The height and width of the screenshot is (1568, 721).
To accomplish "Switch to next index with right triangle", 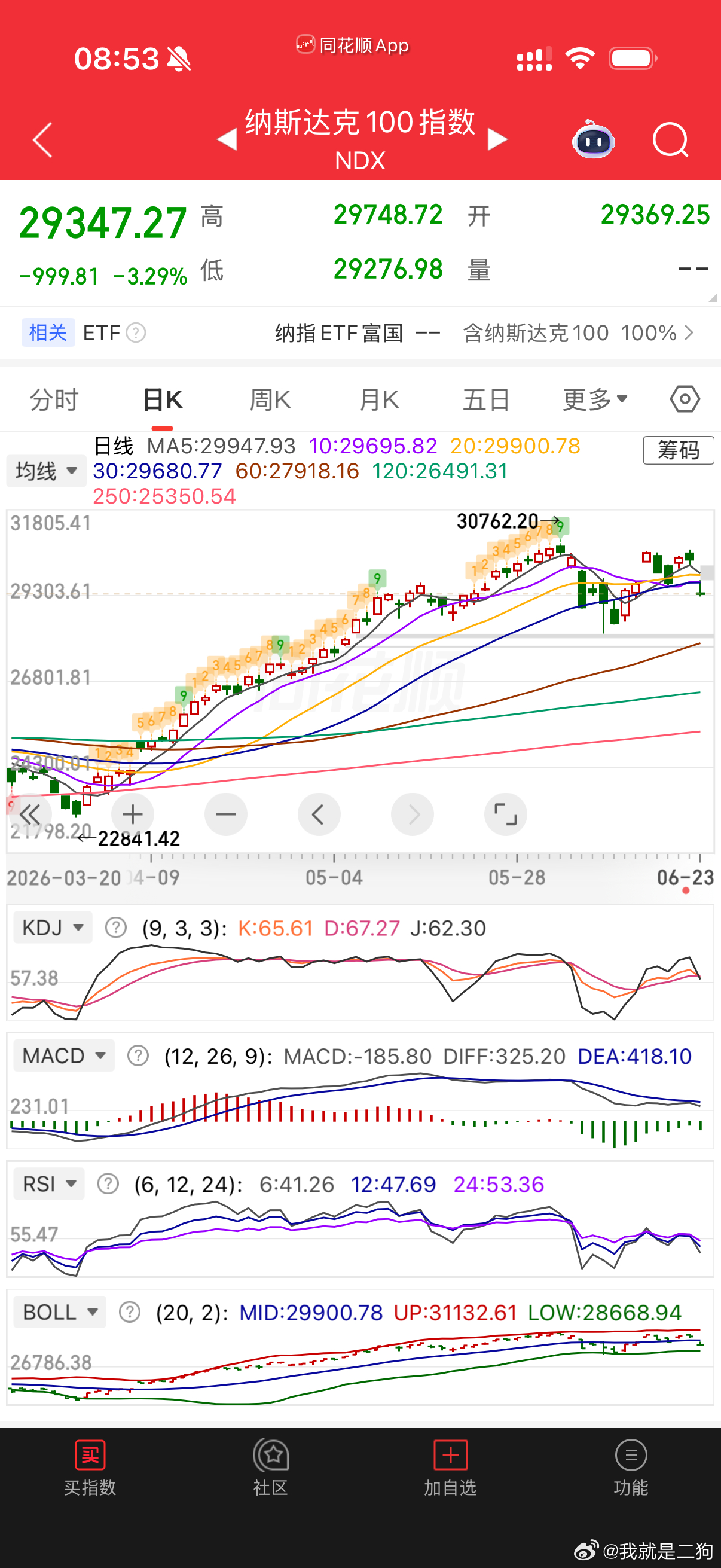I will (497, 139).
